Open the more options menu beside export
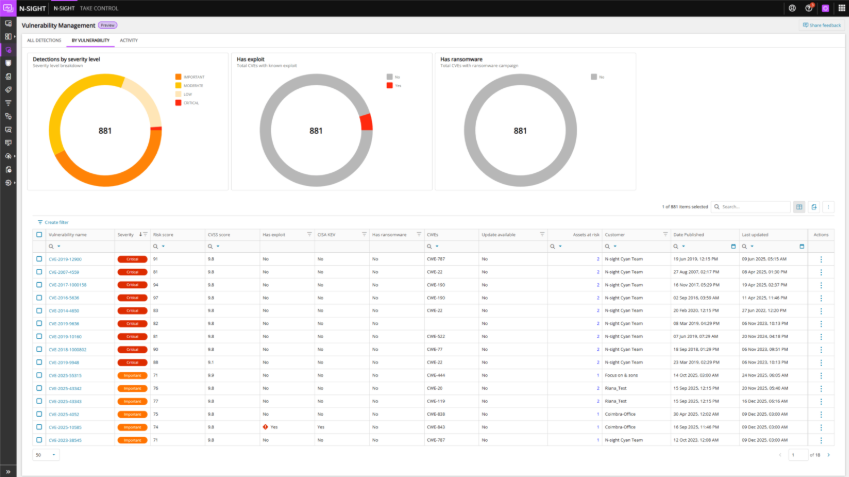 click(828, 207)
